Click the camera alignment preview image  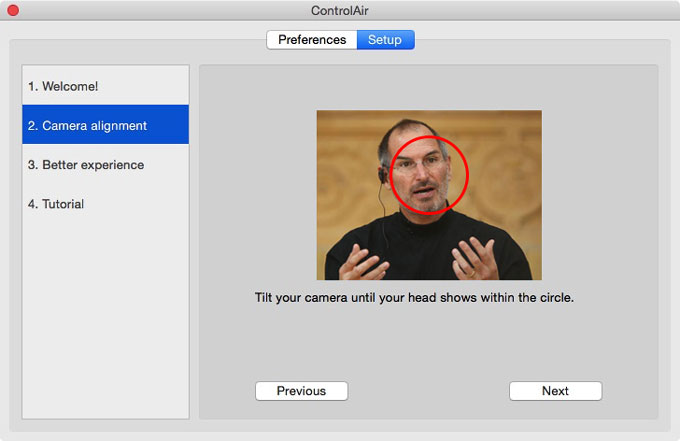pos(429,195)
